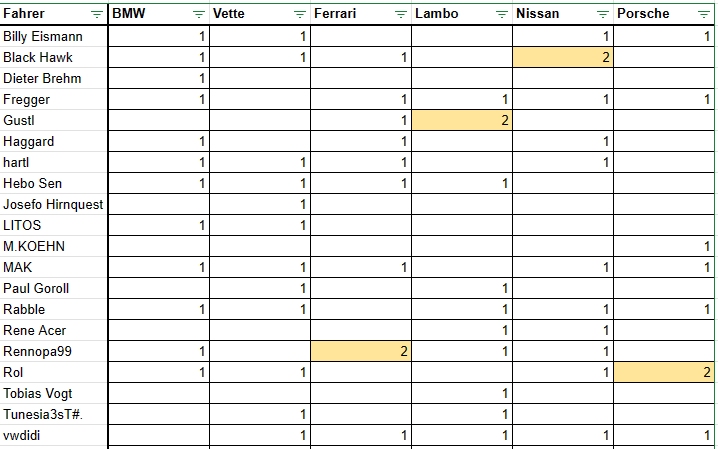718x449 pixels.
Task: Click the Dieter Brehm BMW cell
Action: click(158, 78)
